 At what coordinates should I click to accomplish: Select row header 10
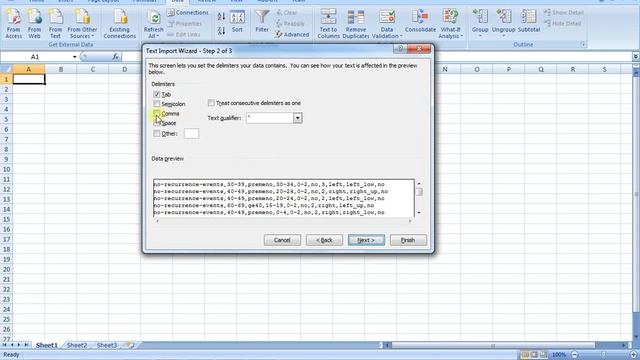[6, 169]
